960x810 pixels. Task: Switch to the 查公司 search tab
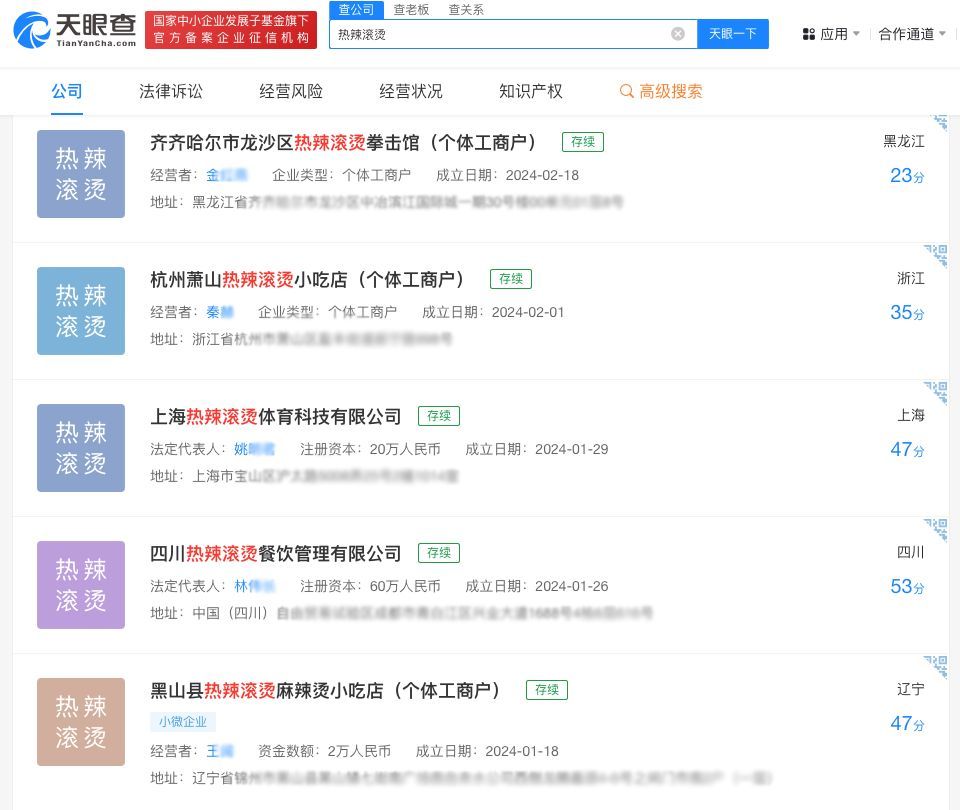pyautogui.click(x=356, y=9)
